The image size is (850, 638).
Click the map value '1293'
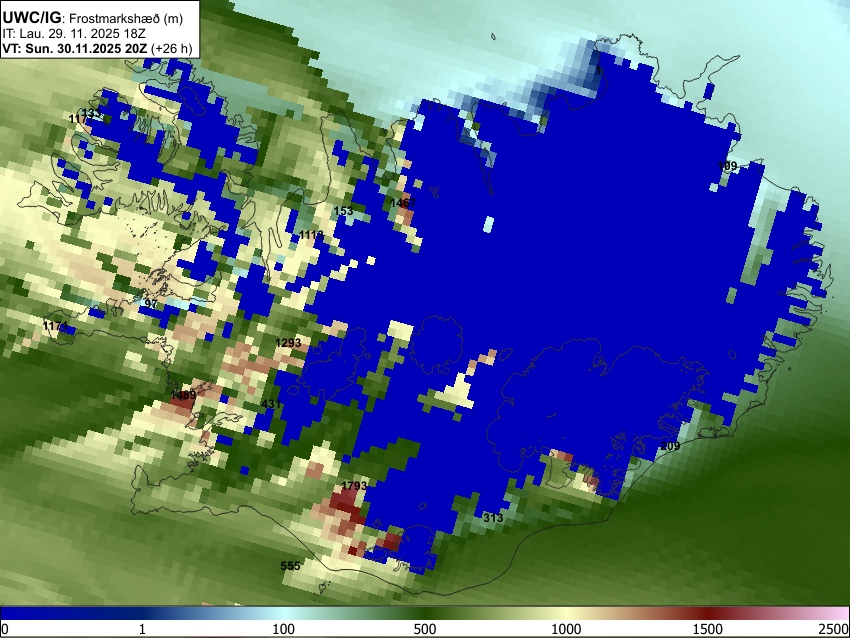pos(288,343)
